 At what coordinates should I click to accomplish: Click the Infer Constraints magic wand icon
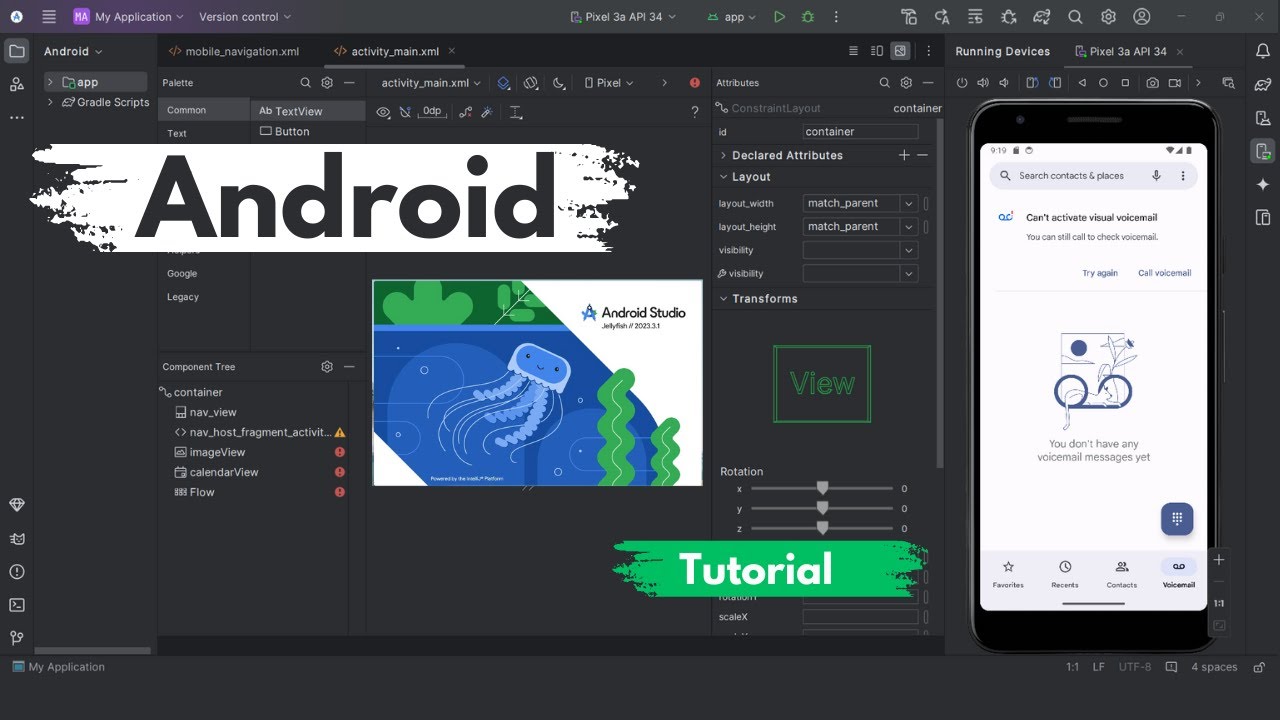coord(487,112)
